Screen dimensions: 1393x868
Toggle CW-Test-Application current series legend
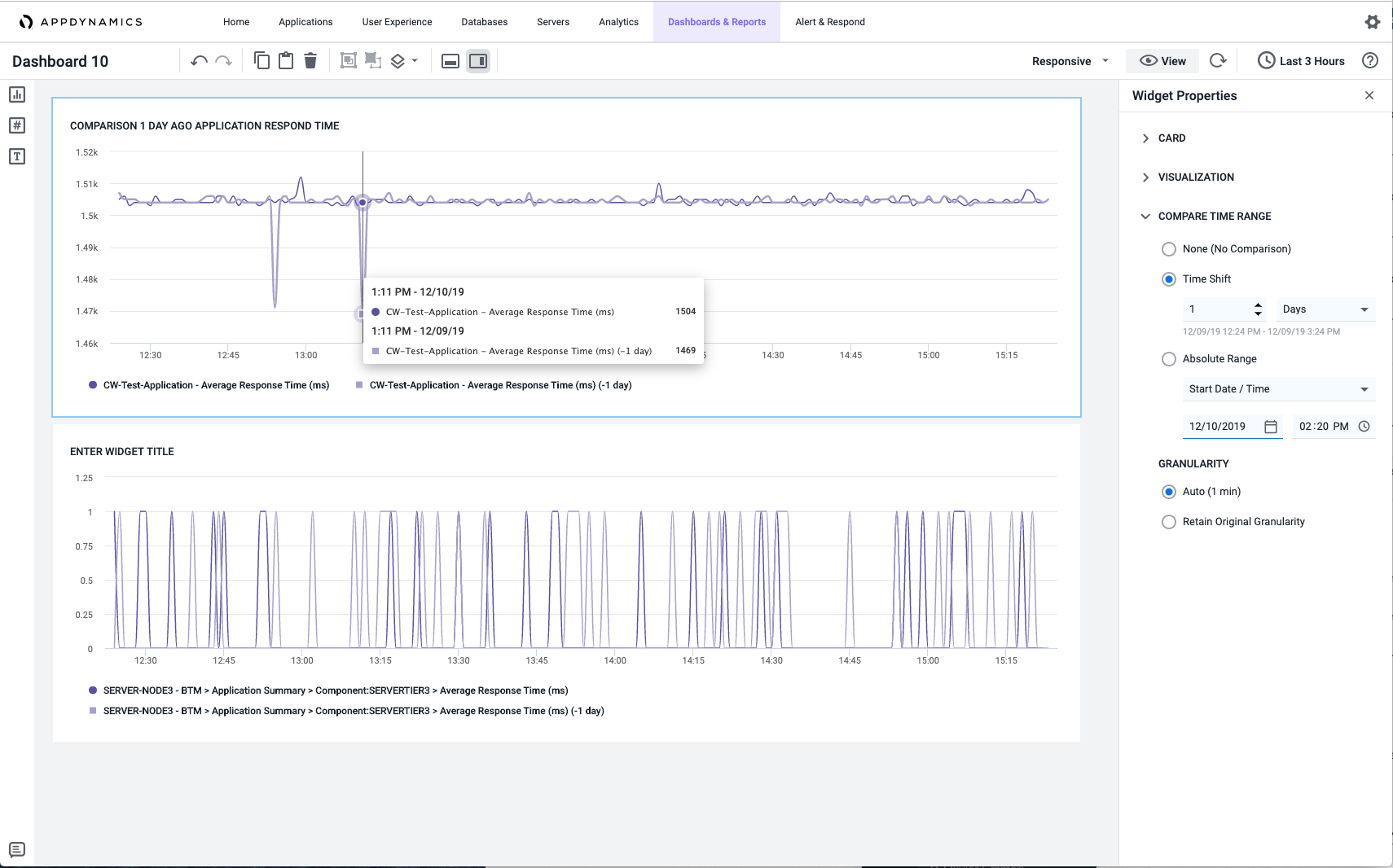pos(209,385)
